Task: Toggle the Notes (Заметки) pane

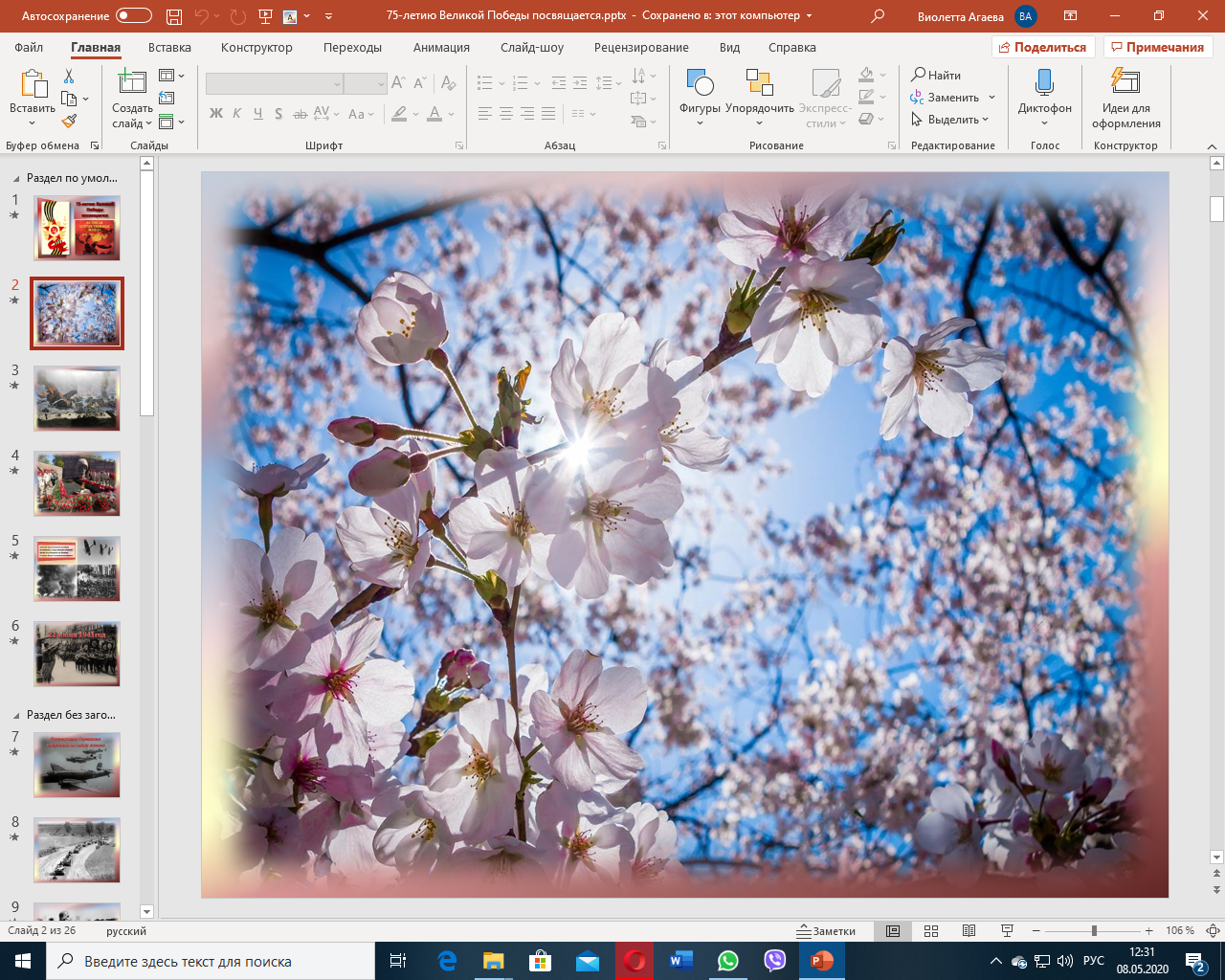Action: pos(827,931)
